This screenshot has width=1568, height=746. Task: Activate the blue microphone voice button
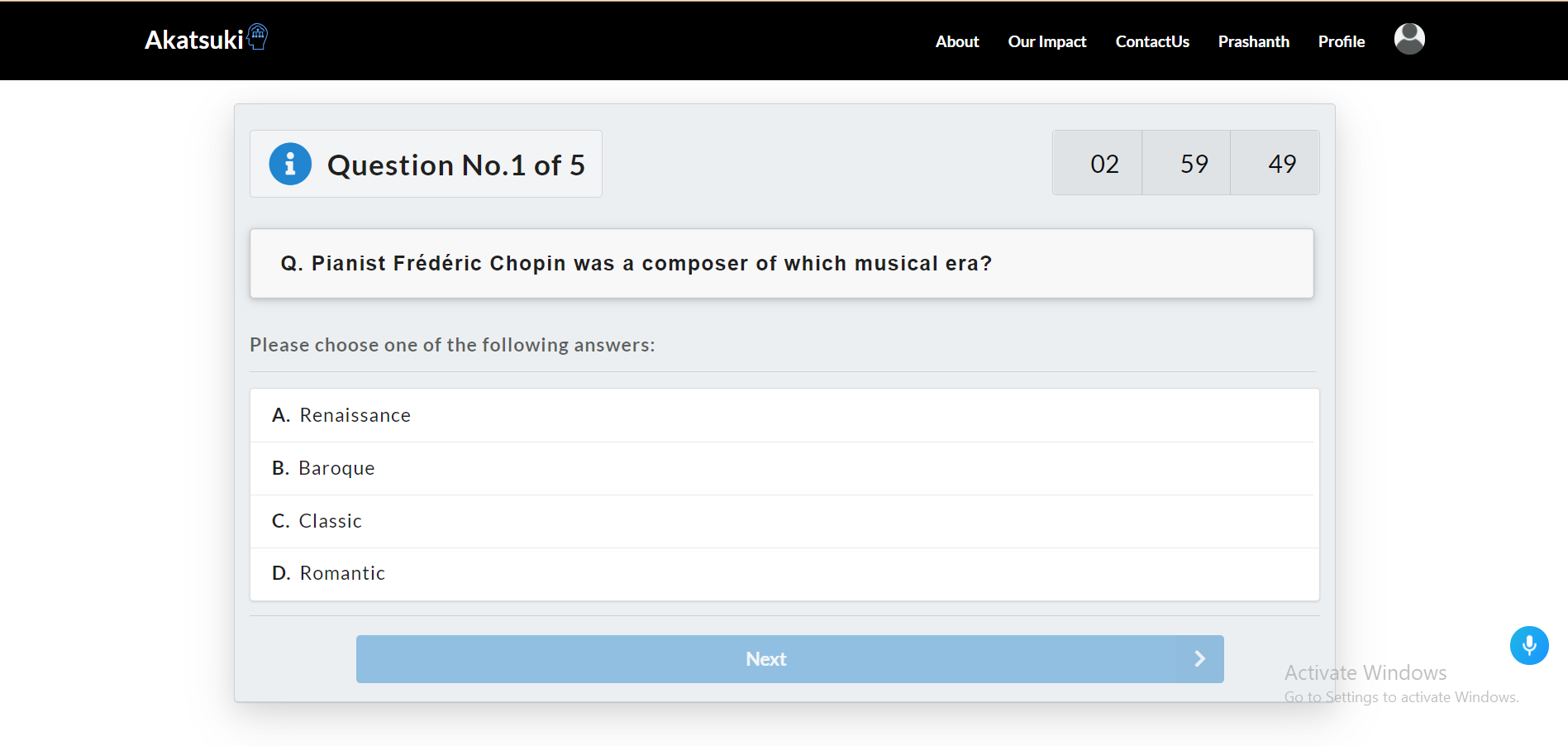[1529, 645]
